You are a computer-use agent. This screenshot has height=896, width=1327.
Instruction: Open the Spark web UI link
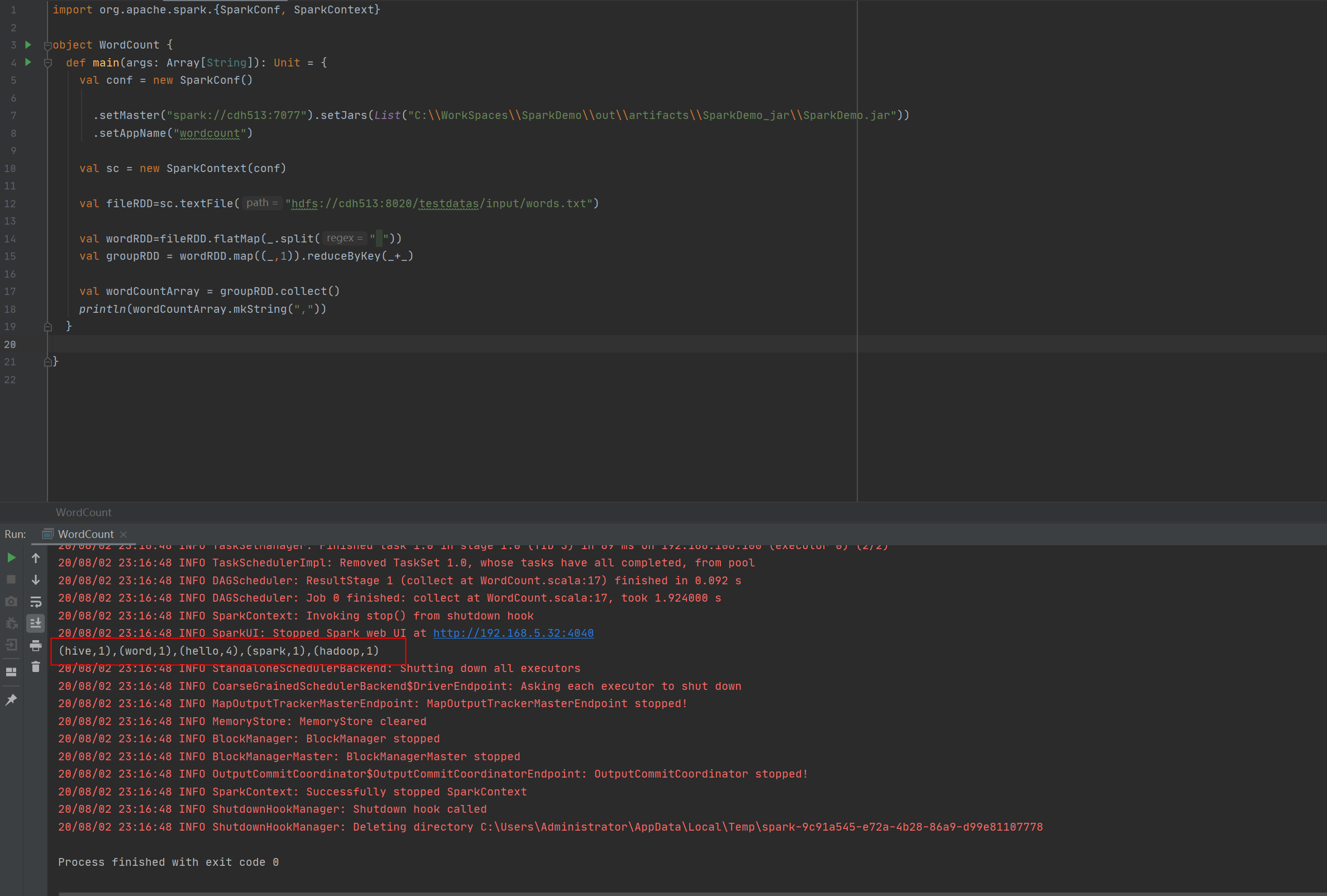pos(513,633)
